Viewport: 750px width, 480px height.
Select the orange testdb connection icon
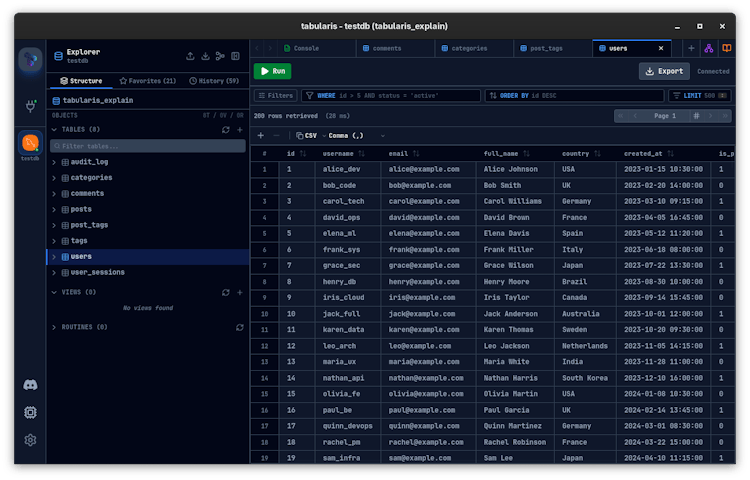coord(30,142)
